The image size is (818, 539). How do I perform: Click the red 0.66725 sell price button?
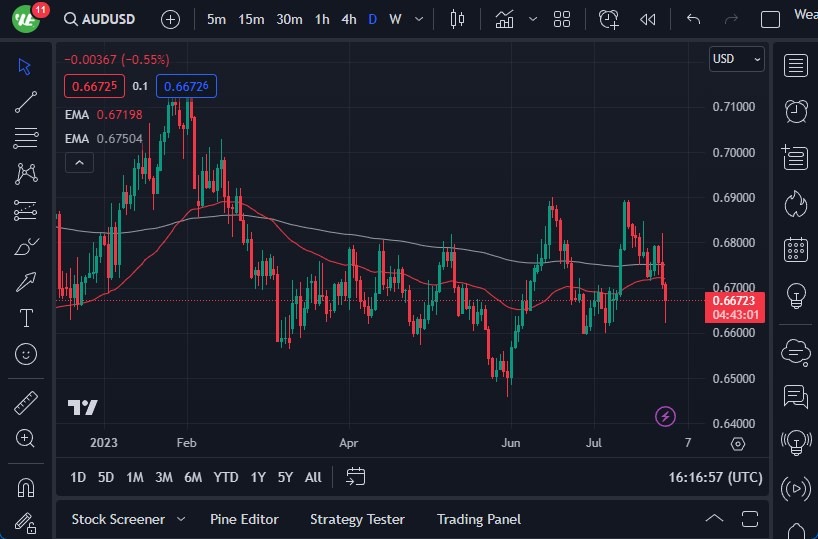coord(94,86)
